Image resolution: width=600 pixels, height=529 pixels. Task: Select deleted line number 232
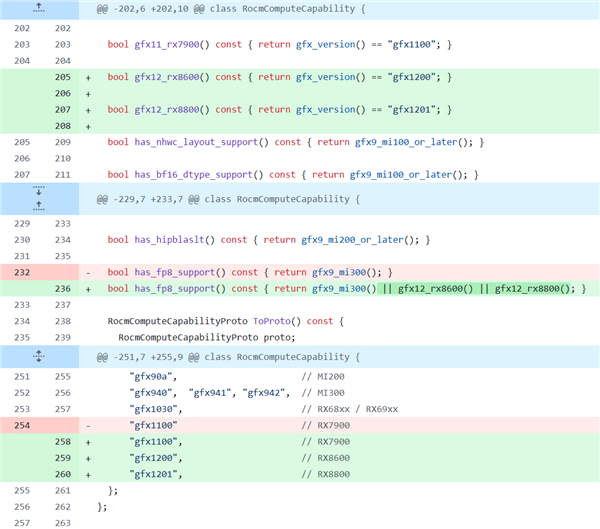point(22,272)
